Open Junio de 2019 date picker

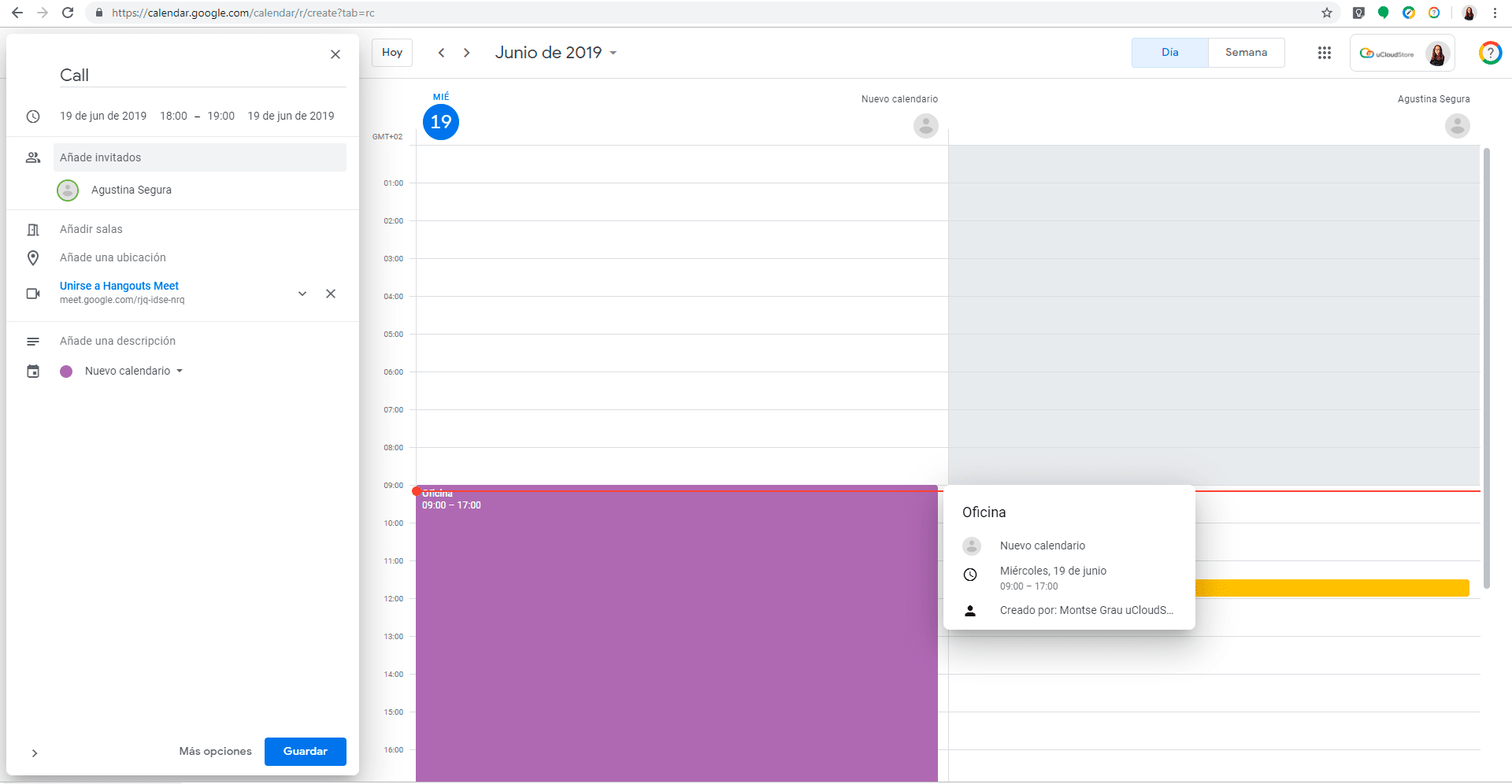pos(555,53)
